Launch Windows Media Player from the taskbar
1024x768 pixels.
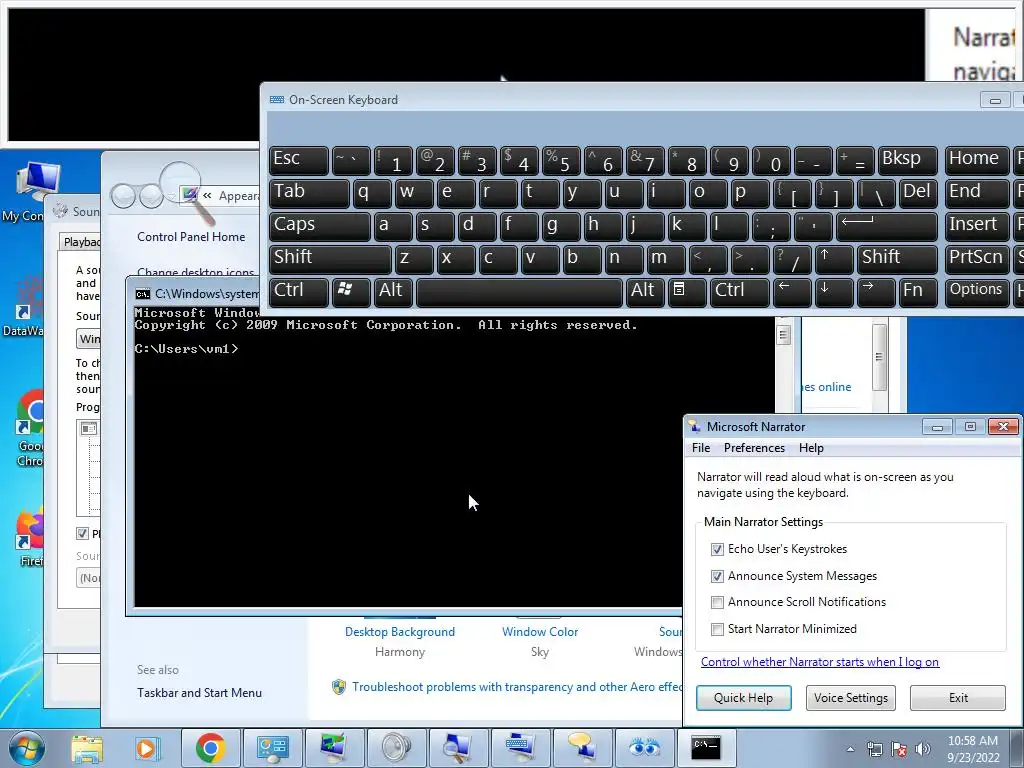tap(147, 748)
